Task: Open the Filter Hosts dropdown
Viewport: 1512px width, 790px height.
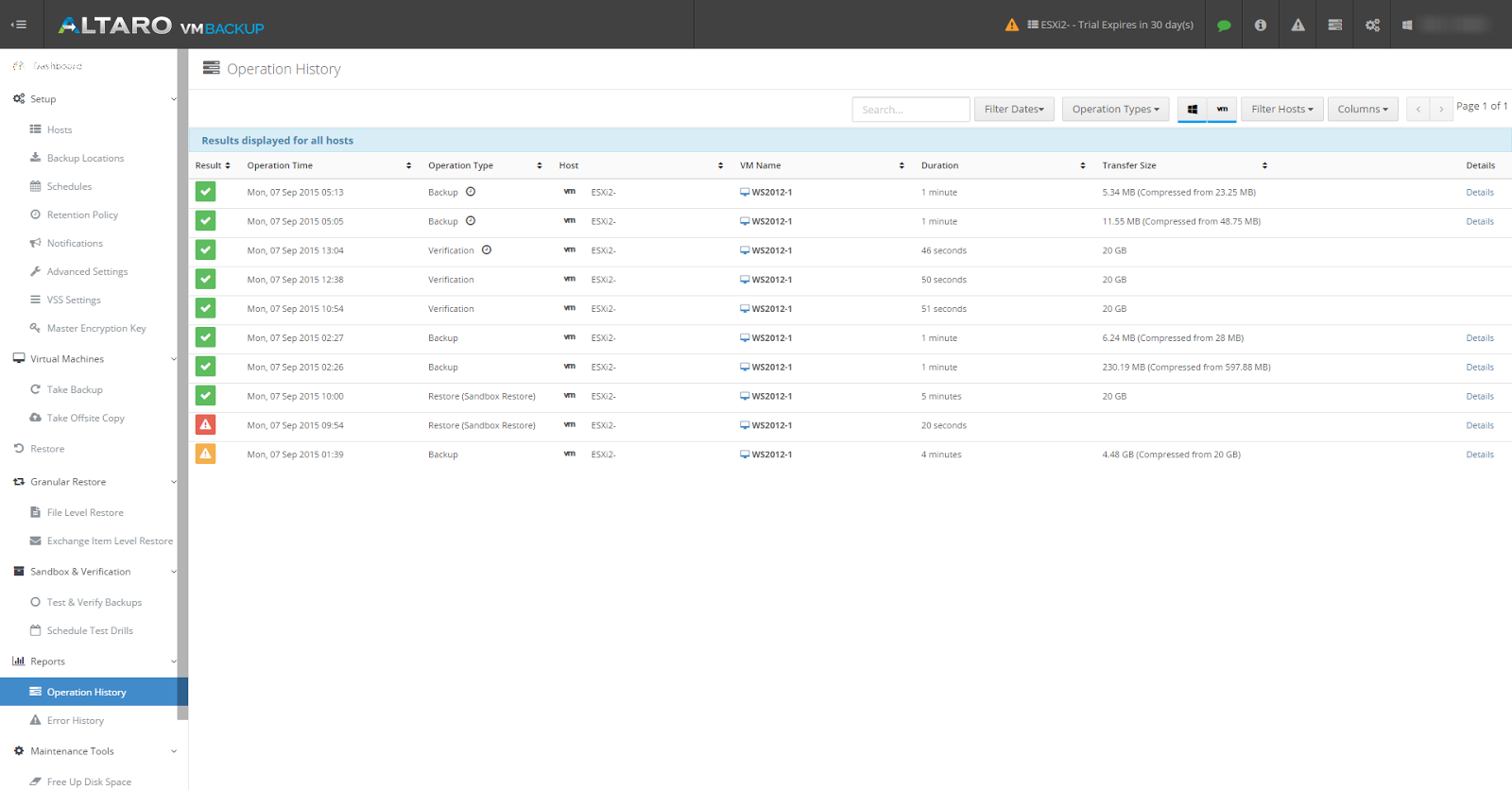Action: coord(1282,110)
